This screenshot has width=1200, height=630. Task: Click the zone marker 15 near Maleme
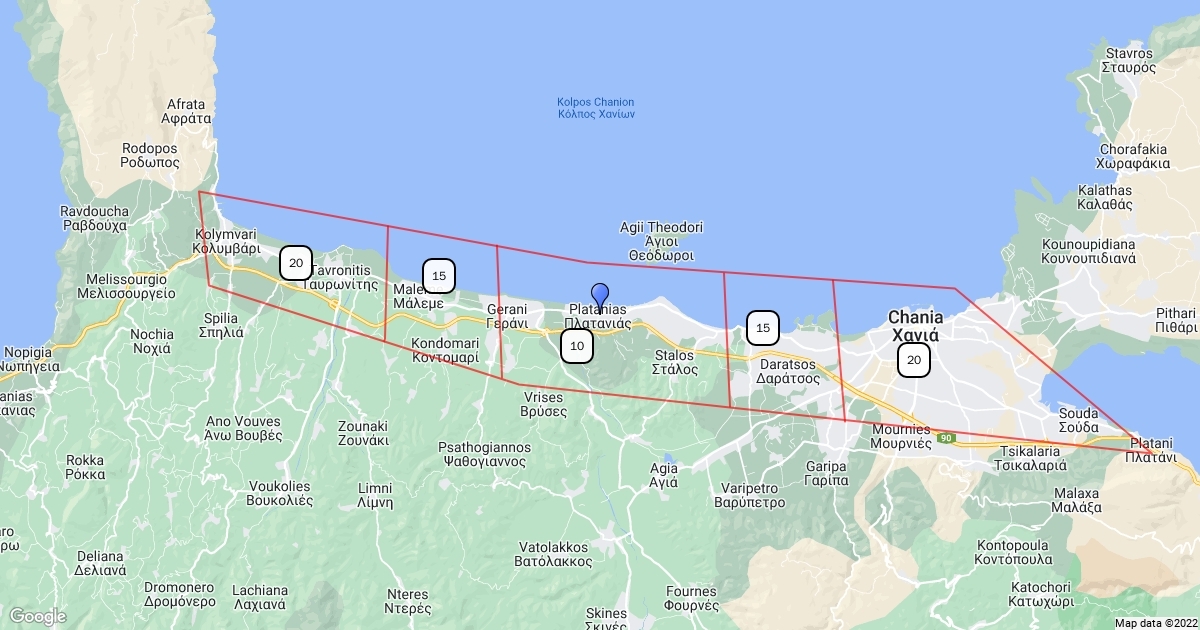point(439,275)
